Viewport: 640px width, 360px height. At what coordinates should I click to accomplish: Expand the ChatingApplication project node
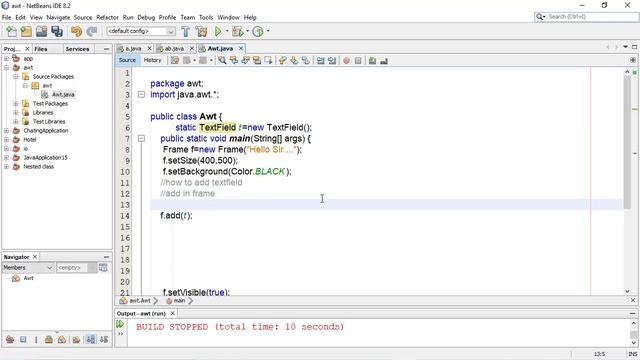6,131
